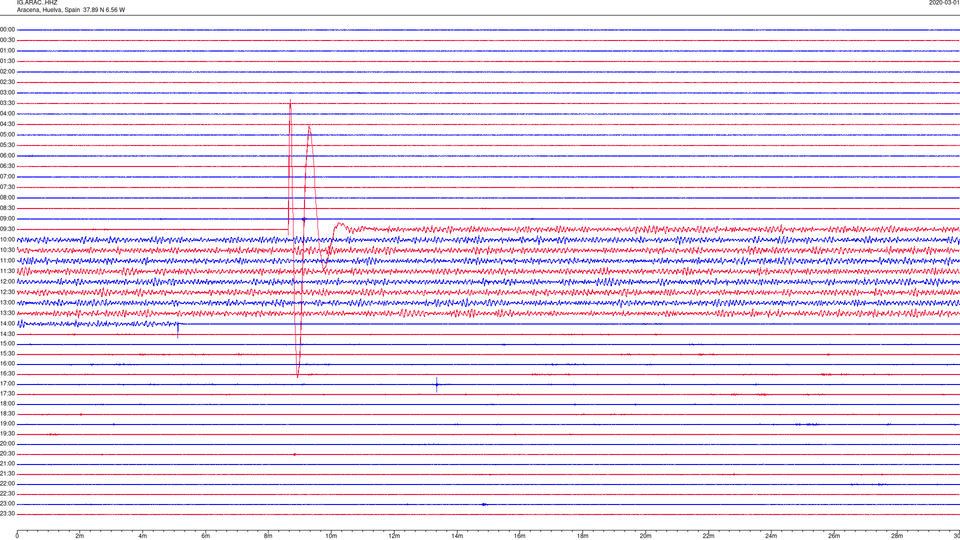Select the 01:30 trace time label
960x540 pixels.
coord(7,61)
